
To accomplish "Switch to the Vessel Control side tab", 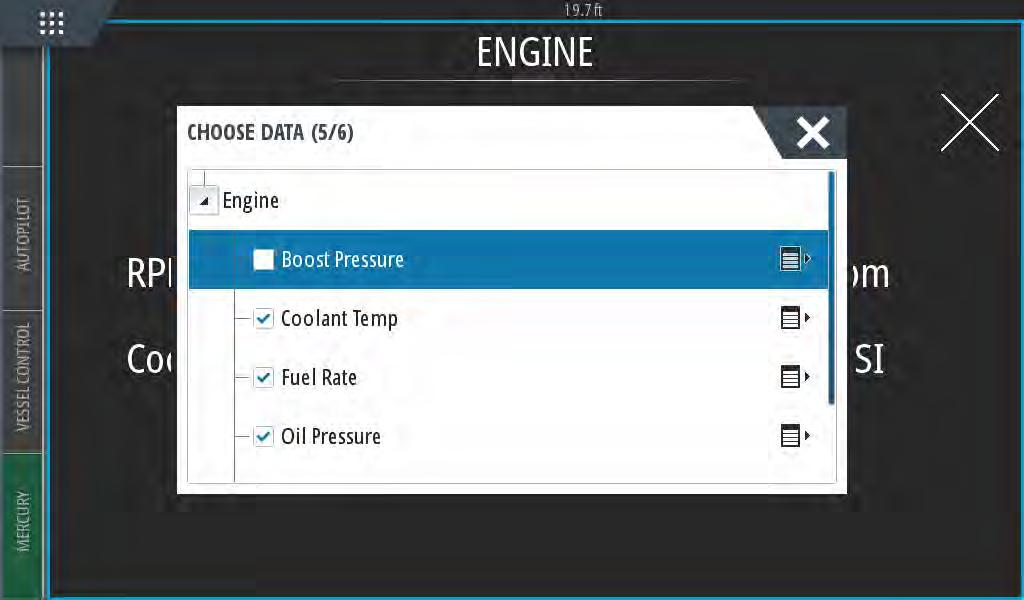I will point(22,380).
